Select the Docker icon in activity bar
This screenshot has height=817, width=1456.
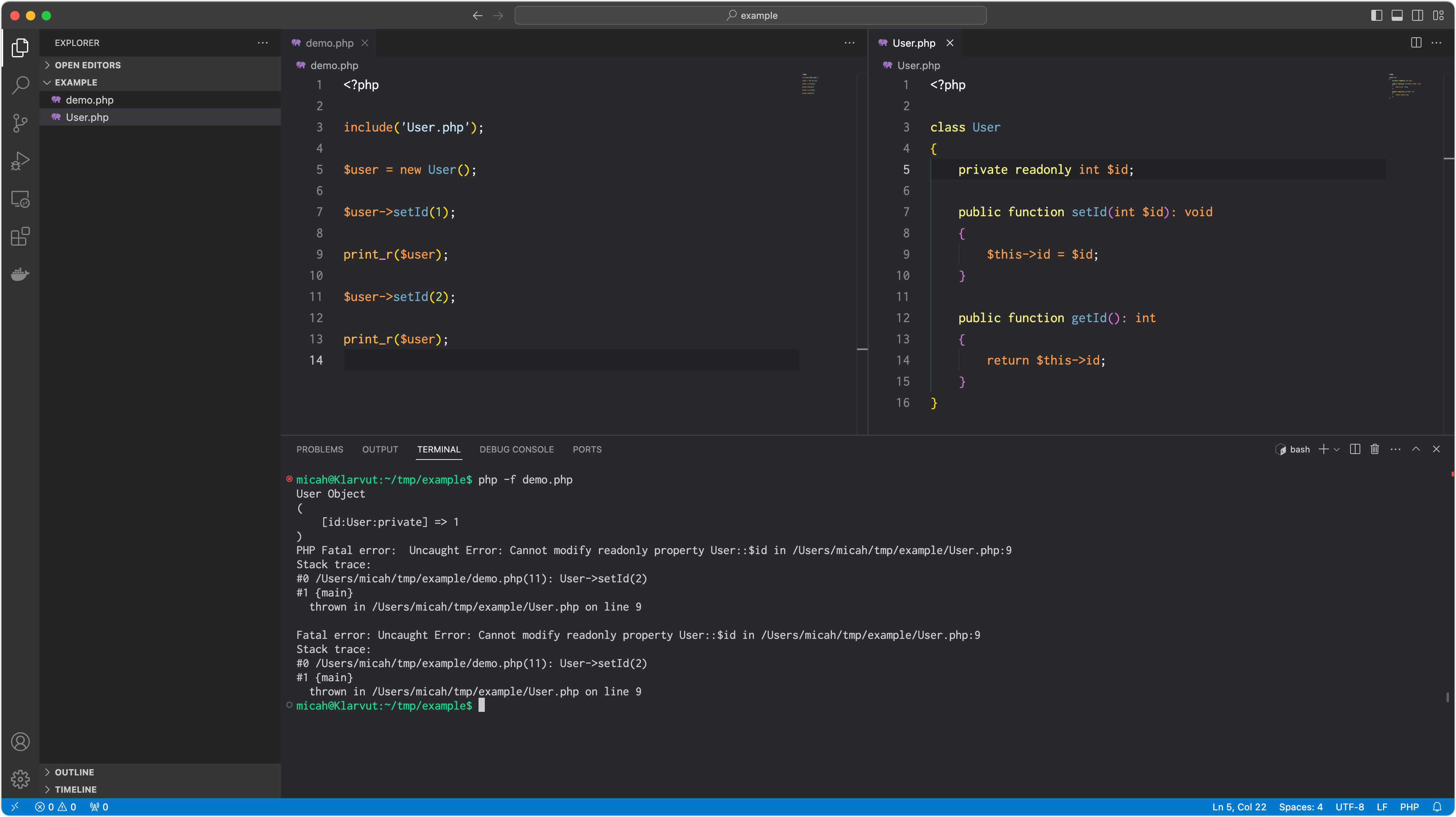pyautogui.click(x=20, y=274)
